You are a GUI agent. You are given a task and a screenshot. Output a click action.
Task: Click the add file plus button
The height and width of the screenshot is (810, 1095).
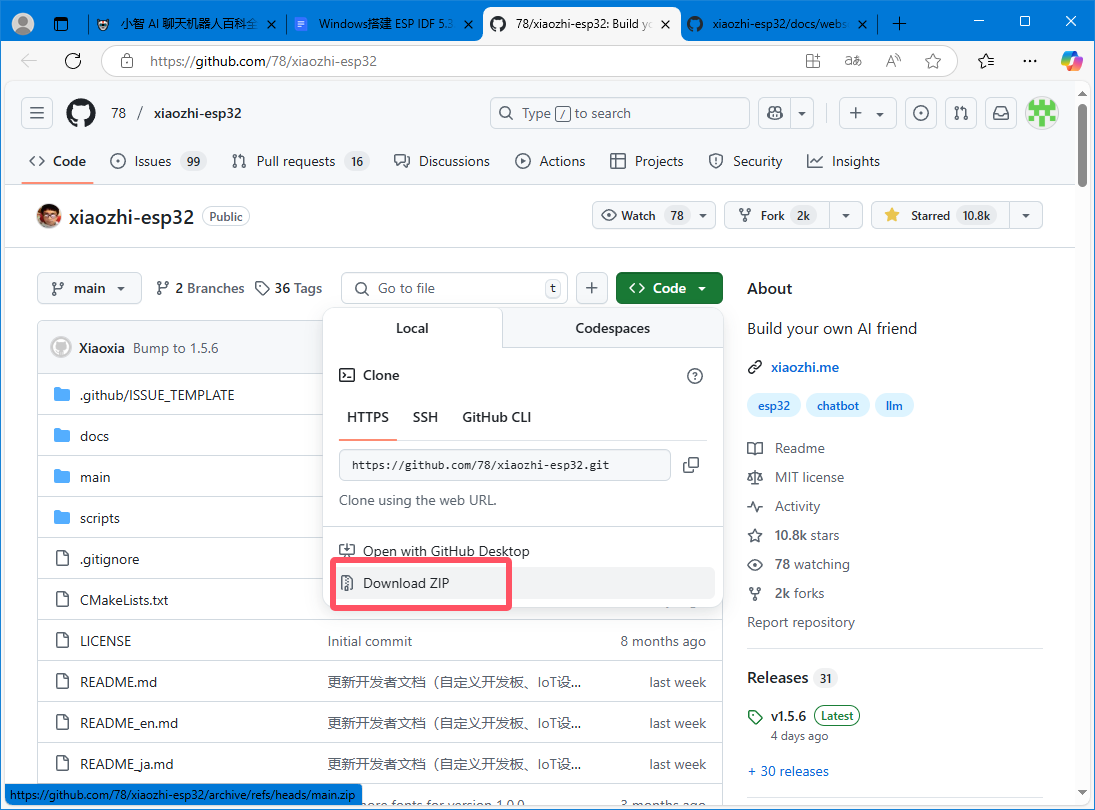(592, 288)
